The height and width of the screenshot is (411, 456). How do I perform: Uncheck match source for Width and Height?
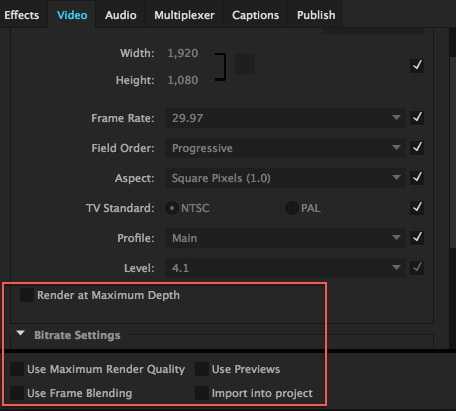click(416, 65)
